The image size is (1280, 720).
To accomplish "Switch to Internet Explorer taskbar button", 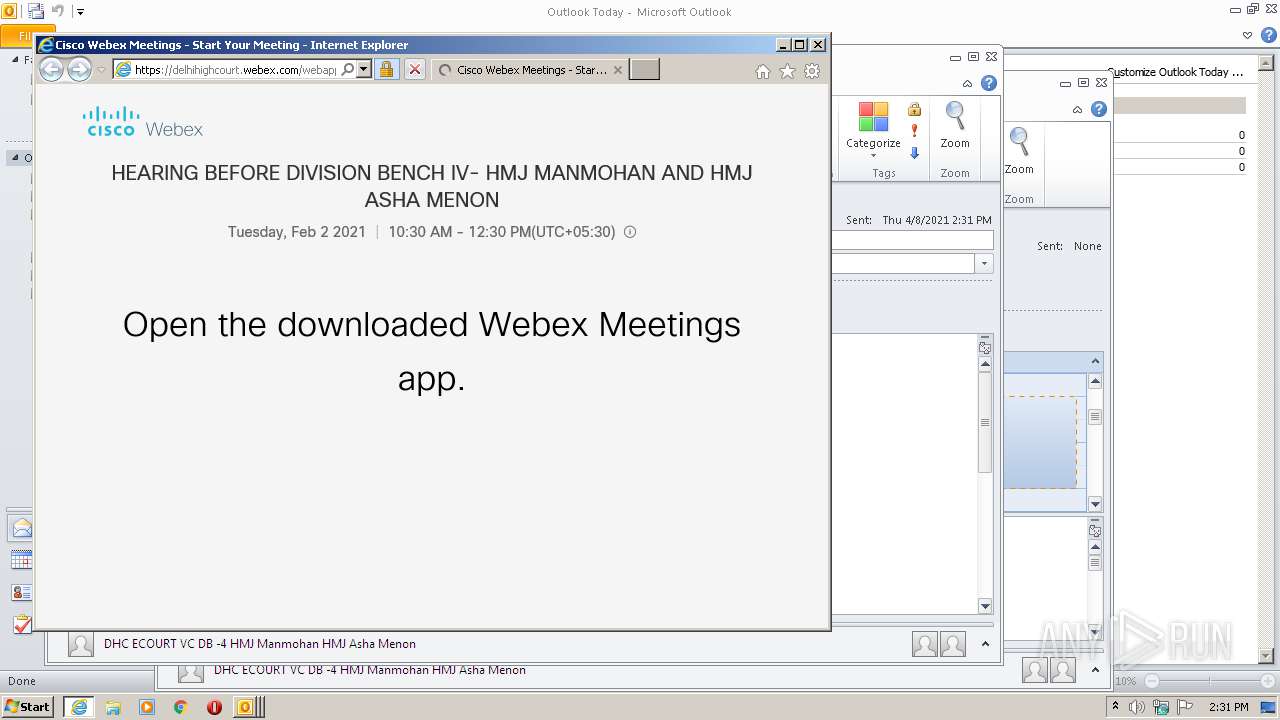I will tap(79, 707).
